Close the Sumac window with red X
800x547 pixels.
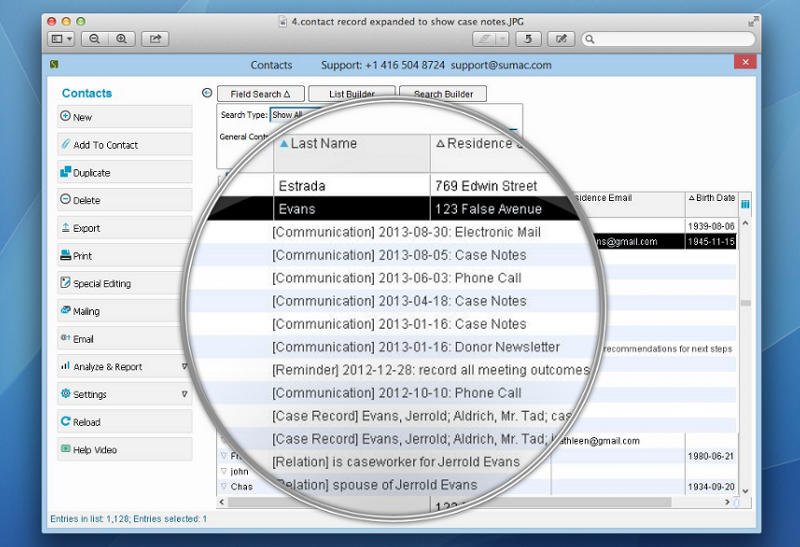[745, 62]
